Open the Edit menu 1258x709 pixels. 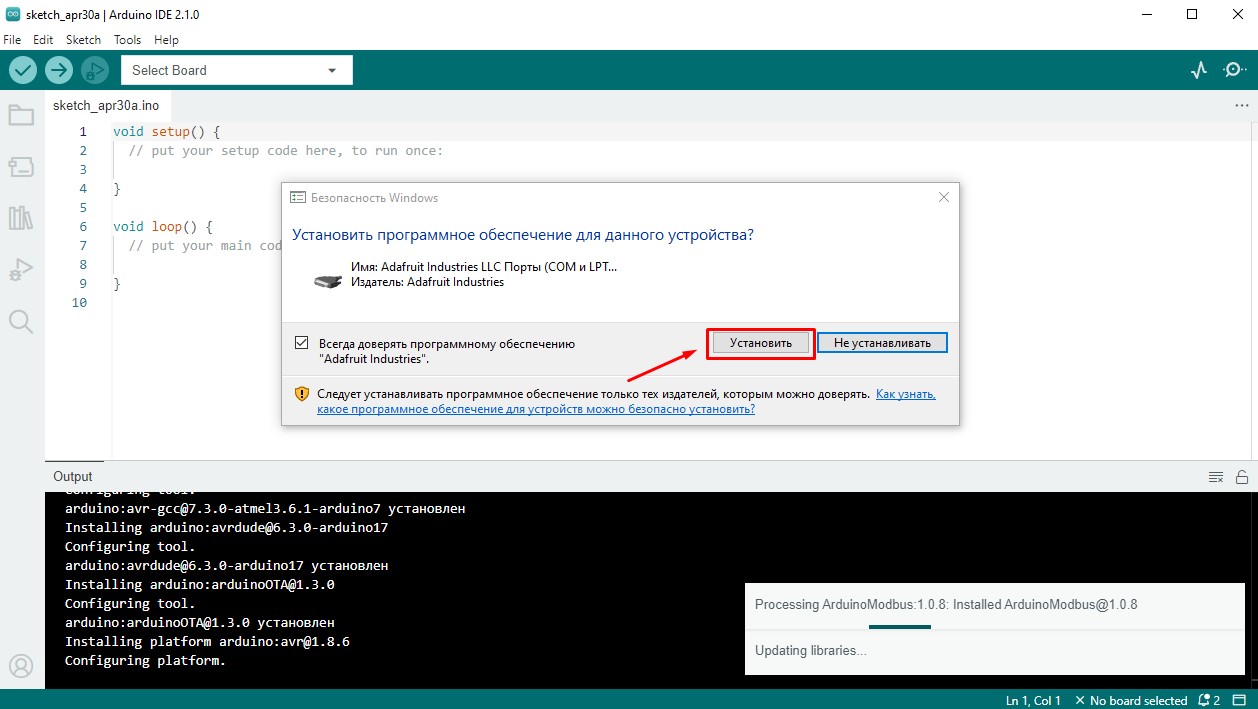coord(43,40)
